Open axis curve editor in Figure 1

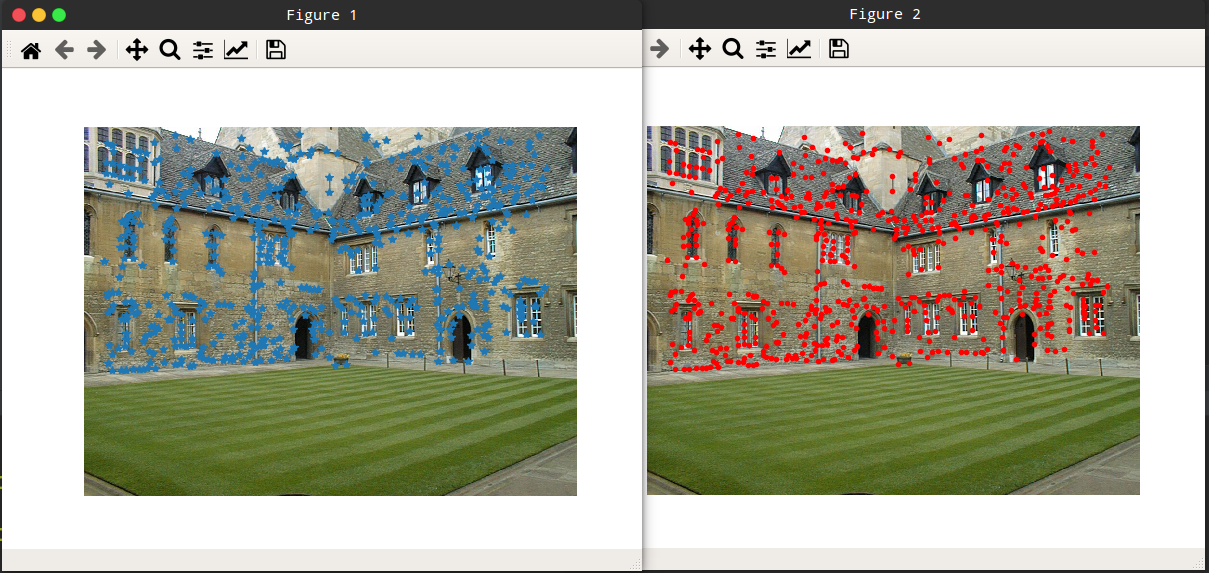pyautogui.click(x=236, y=50)
